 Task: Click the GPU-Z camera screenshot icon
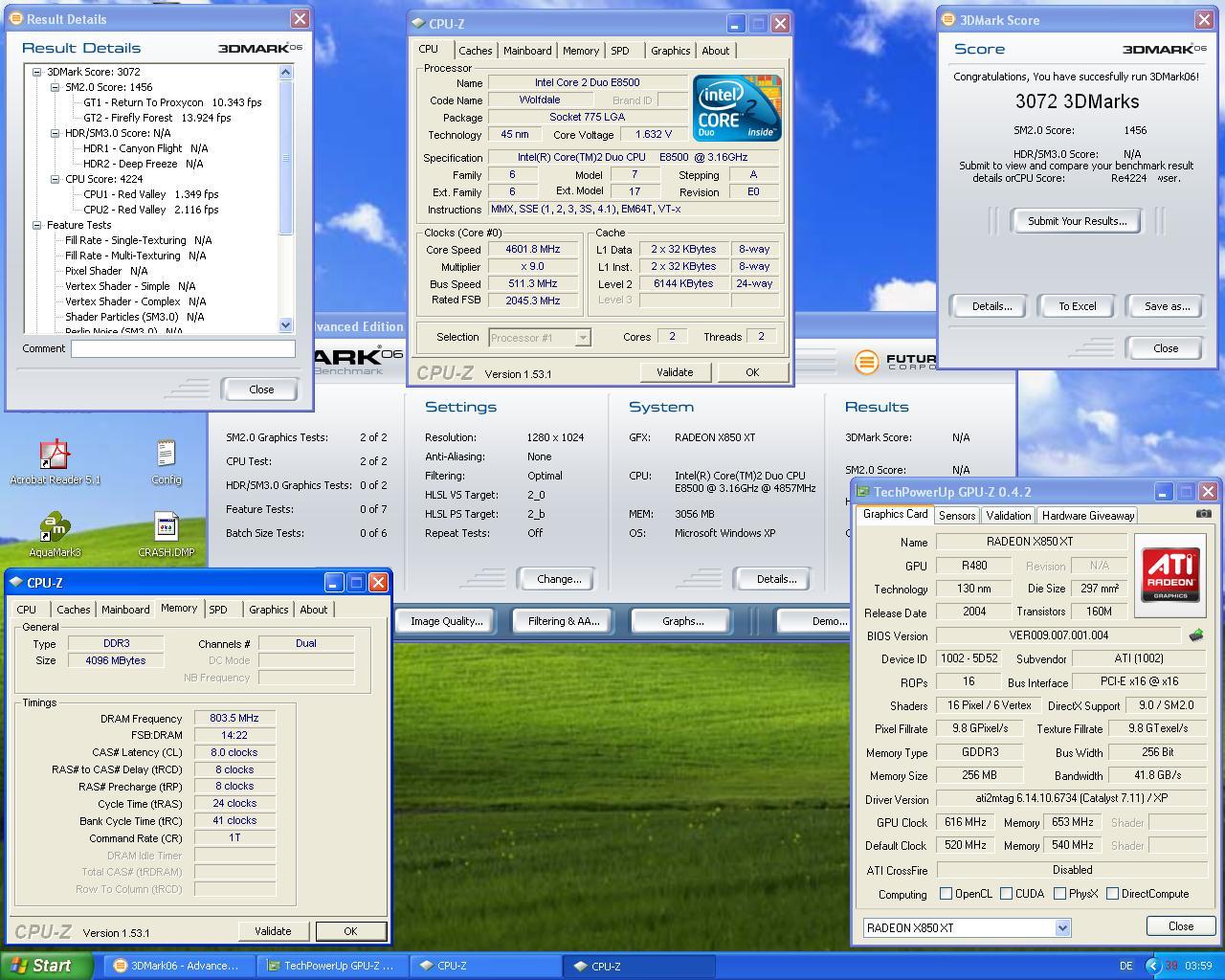pyautogui.click(x=1203, y=514)
